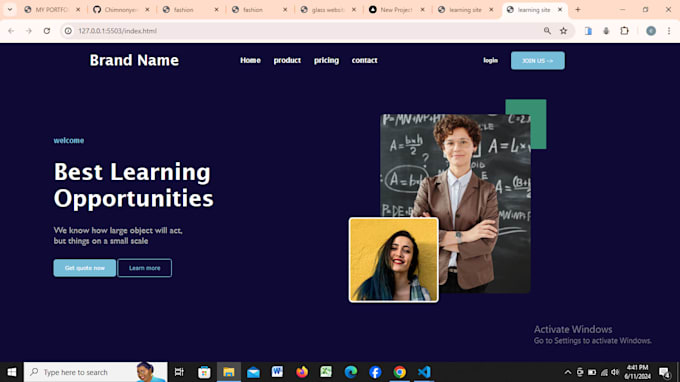Click the Best Learning Opportunities heading
The image size is (680, 382).
134,185
